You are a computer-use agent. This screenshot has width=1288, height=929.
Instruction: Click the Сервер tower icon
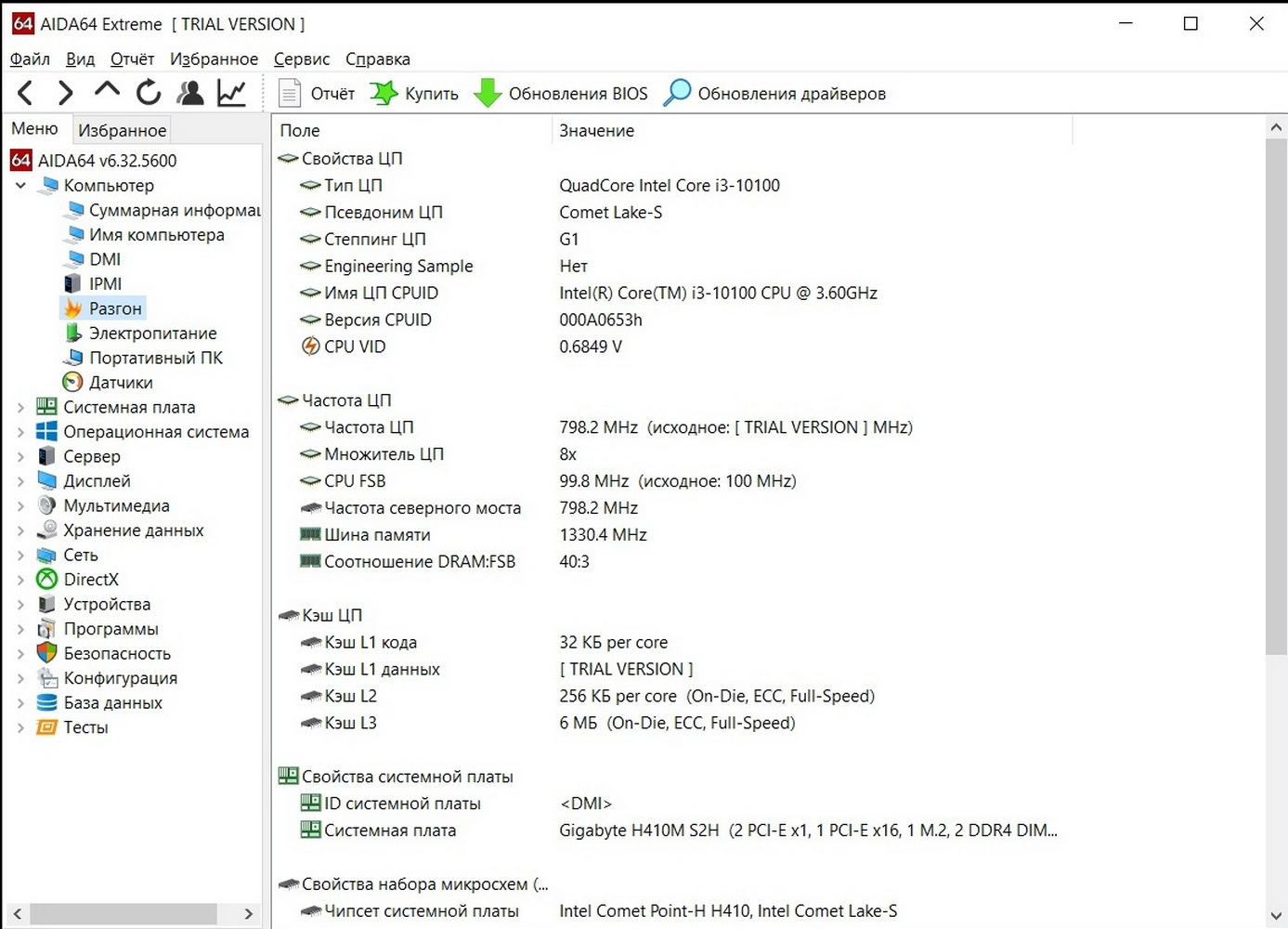coord(46,456)
